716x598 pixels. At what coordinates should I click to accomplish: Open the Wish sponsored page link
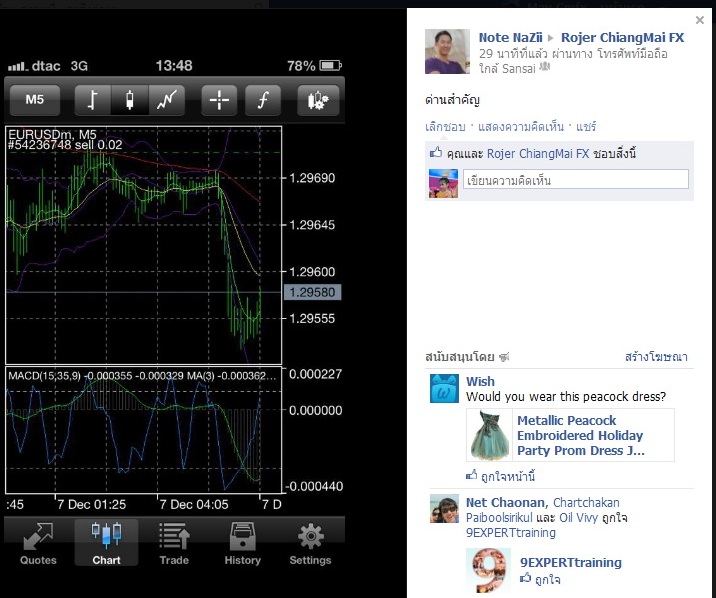point(480,381)
